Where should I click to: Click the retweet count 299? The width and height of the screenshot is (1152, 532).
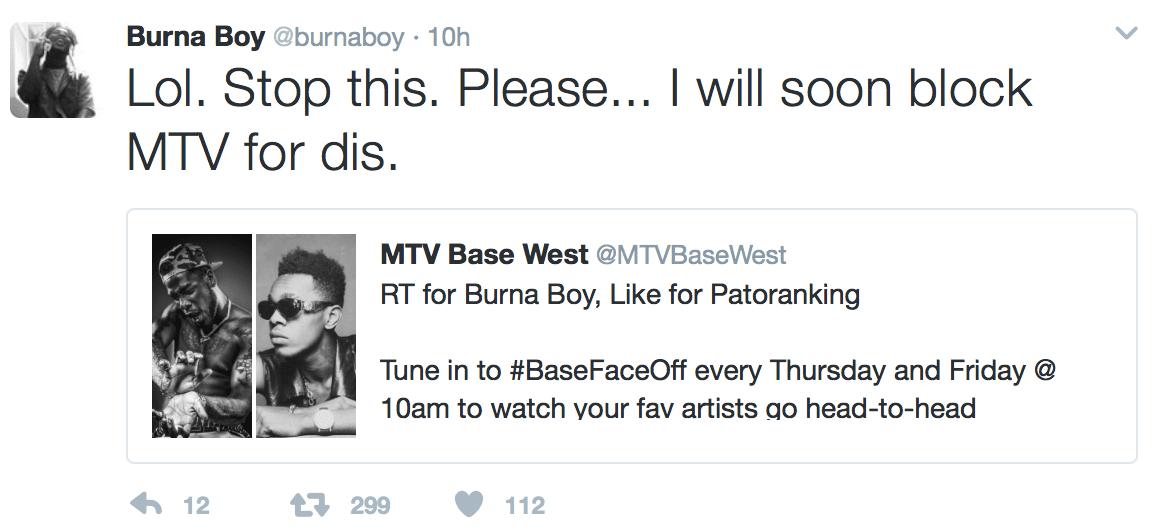370,506
